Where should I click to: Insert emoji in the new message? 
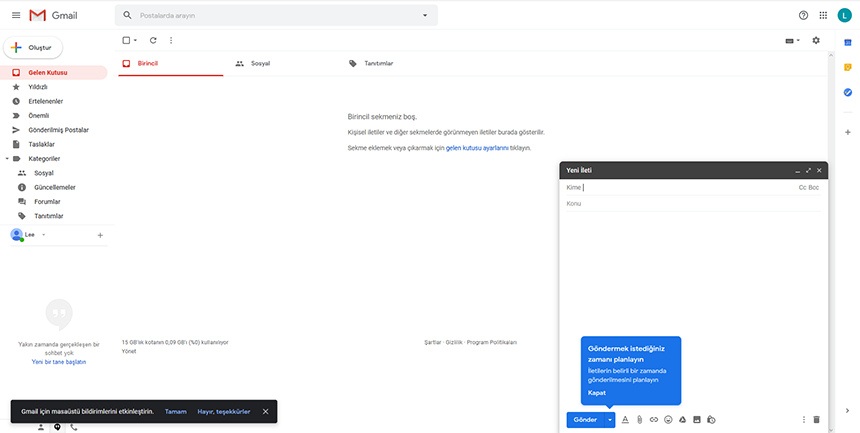click(668, 419)
